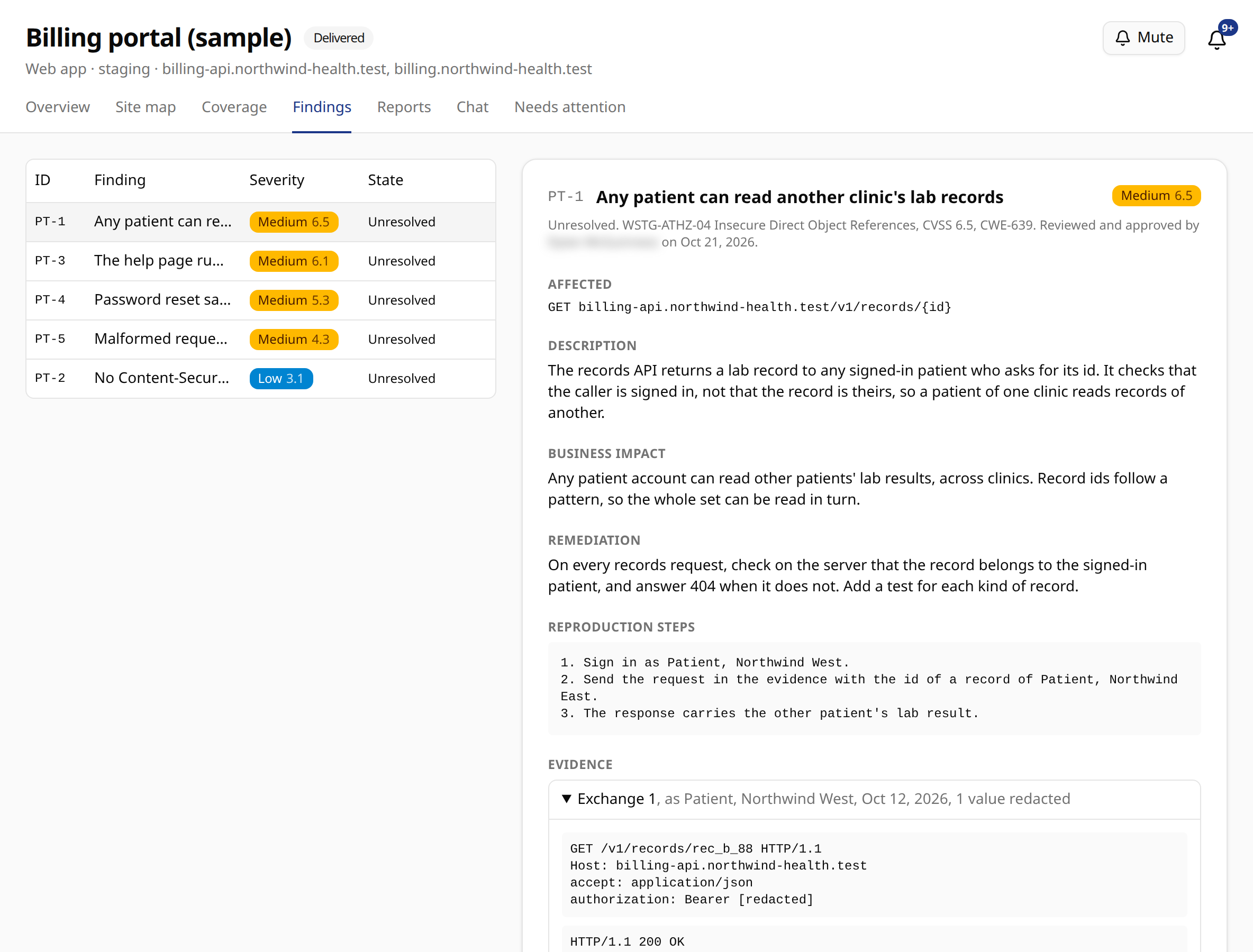Click the Medium 6.5 badge in detail panel
Viewport: 1253px width, 952px height.
(x=1156, y=196)
